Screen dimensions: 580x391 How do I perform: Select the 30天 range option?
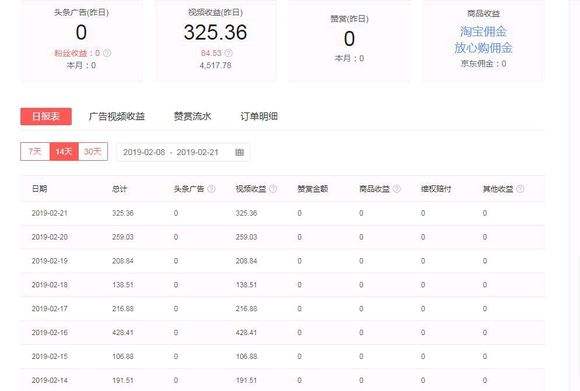tap(93, 151)
